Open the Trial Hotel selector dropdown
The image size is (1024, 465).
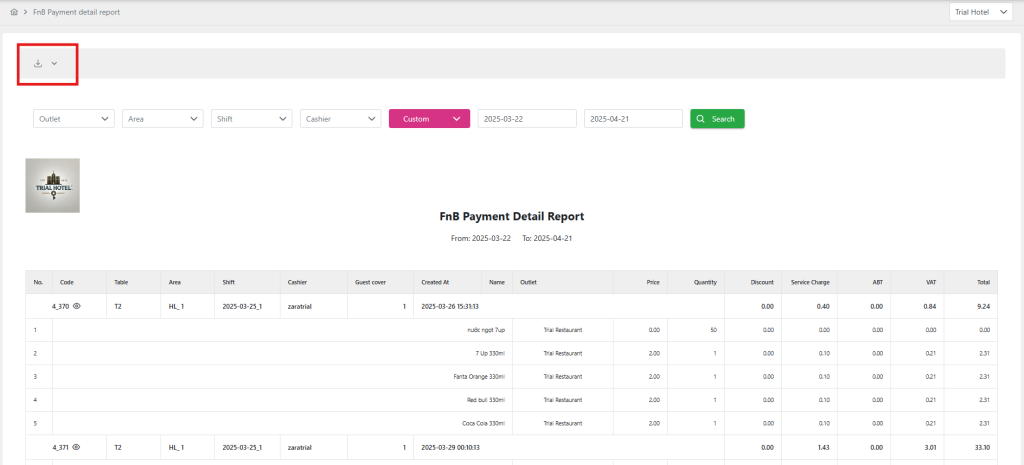982,12
